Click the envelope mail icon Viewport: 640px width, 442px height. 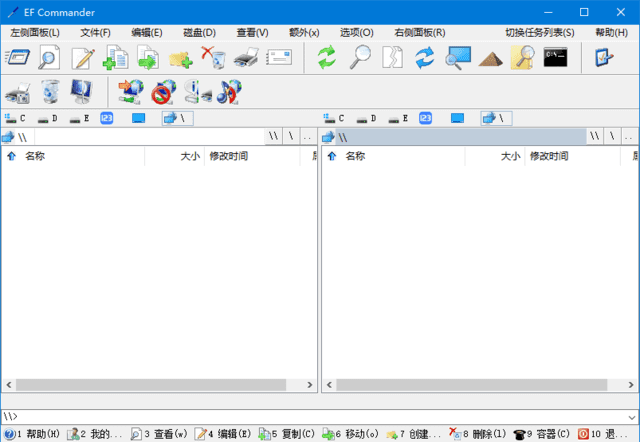279,58
